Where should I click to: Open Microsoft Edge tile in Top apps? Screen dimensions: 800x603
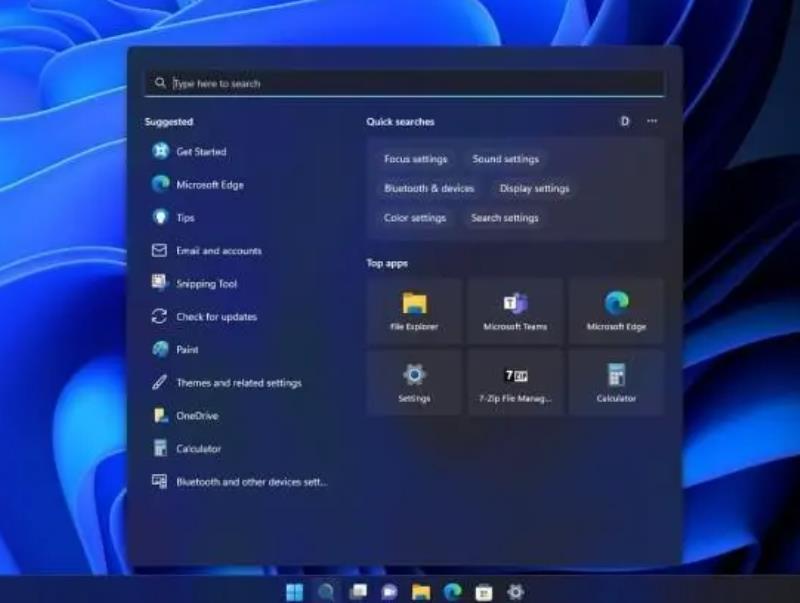(616, 311)
